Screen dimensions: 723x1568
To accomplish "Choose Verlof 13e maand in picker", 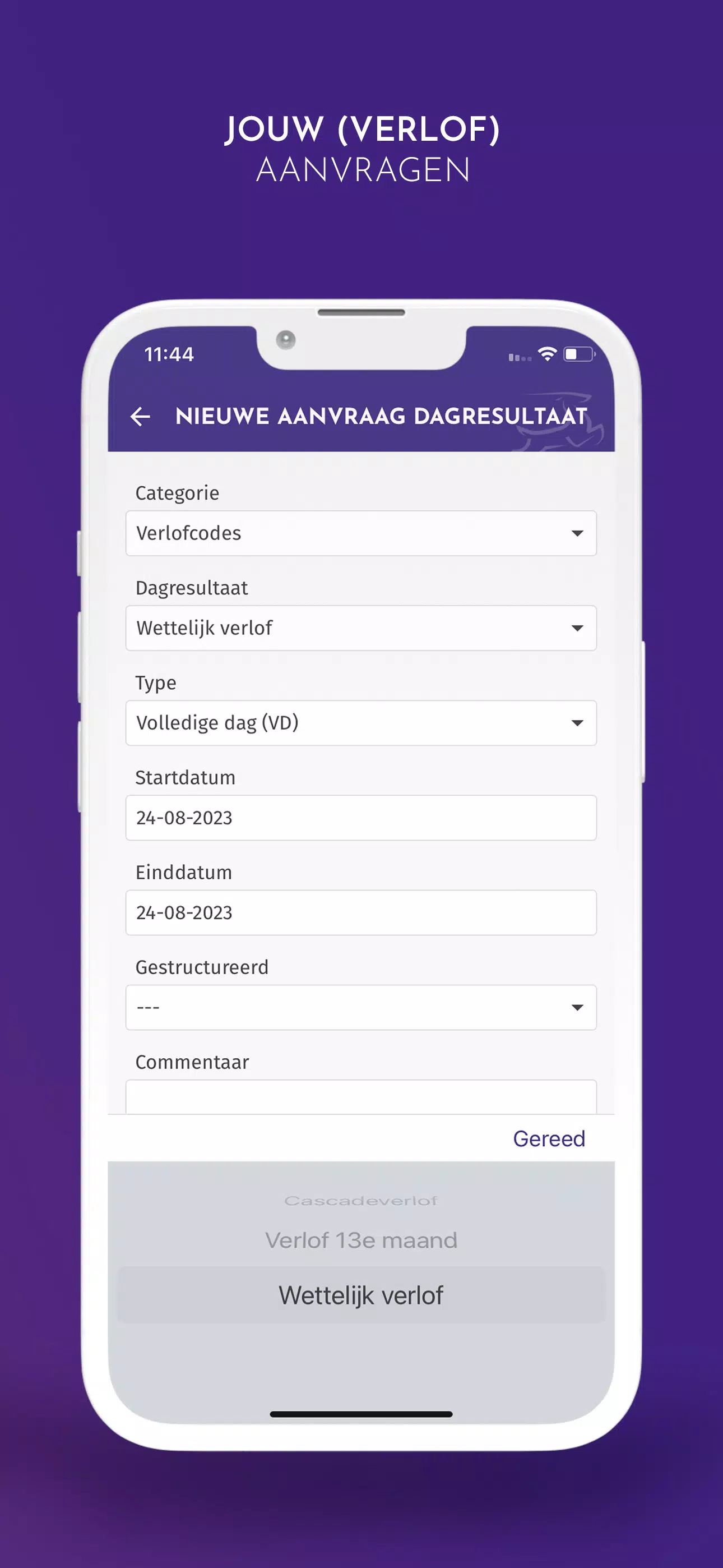I will [x=361, y=1240].
